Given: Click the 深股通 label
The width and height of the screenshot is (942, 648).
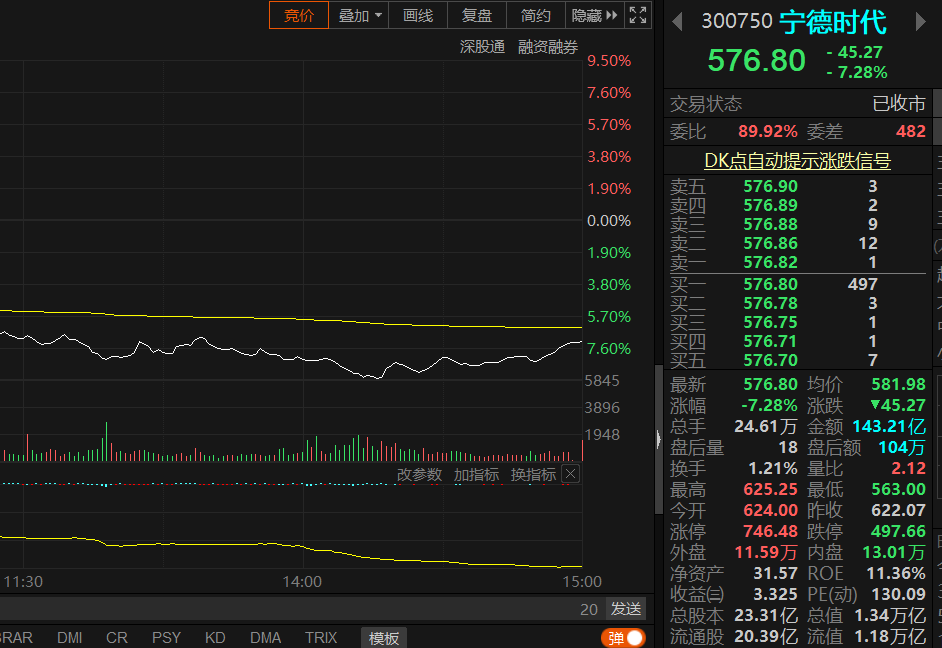Looking at the screenshot, I should pos(482,47).
